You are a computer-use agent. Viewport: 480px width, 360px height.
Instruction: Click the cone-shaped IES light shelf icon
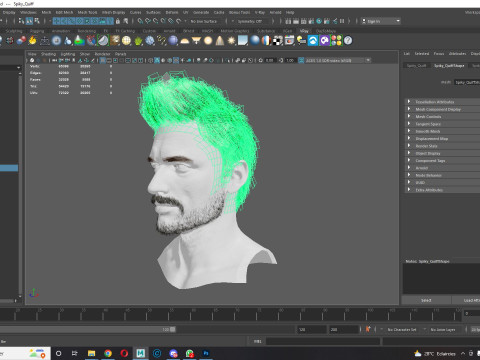(x=220, y=41)
